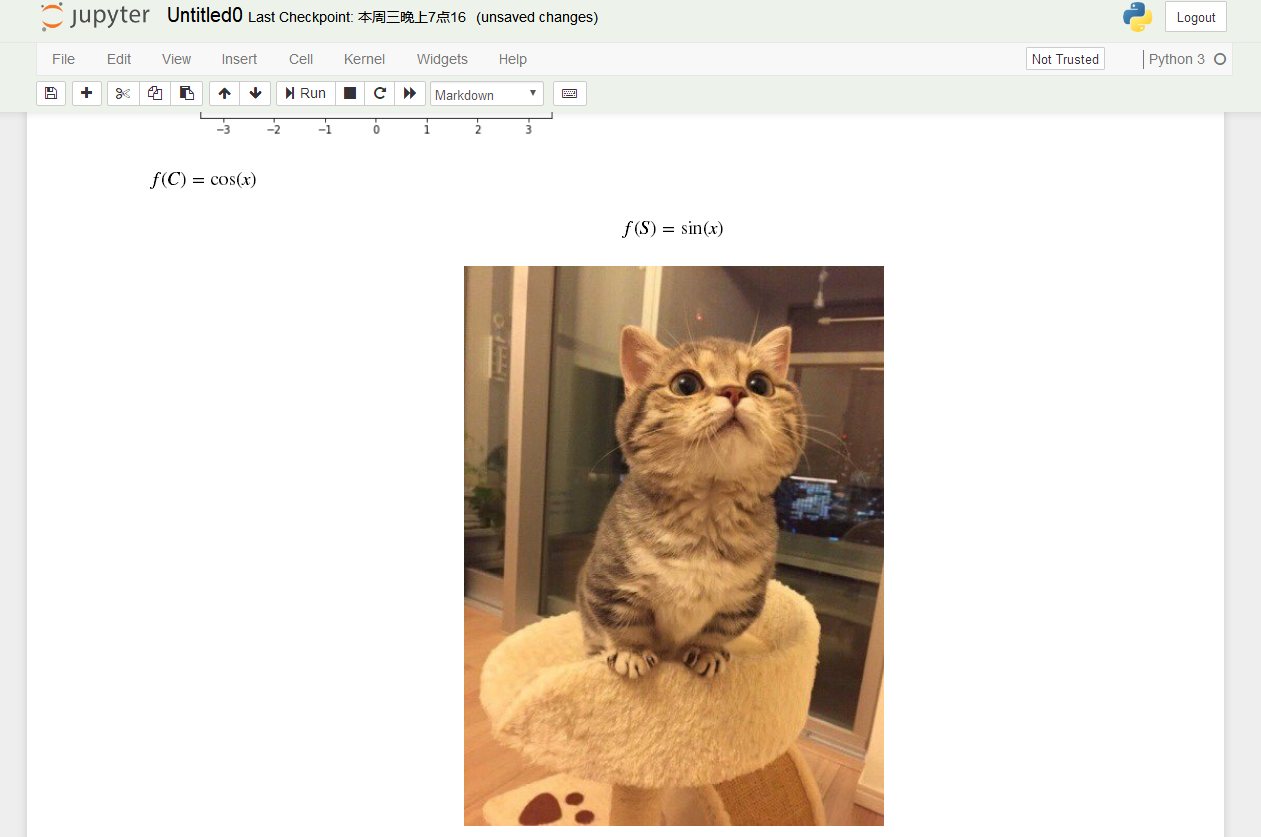Click the Not Trusted button
Image resolution: width=1261 pixels, height=837 pixels.
(x=1065, y=59)
